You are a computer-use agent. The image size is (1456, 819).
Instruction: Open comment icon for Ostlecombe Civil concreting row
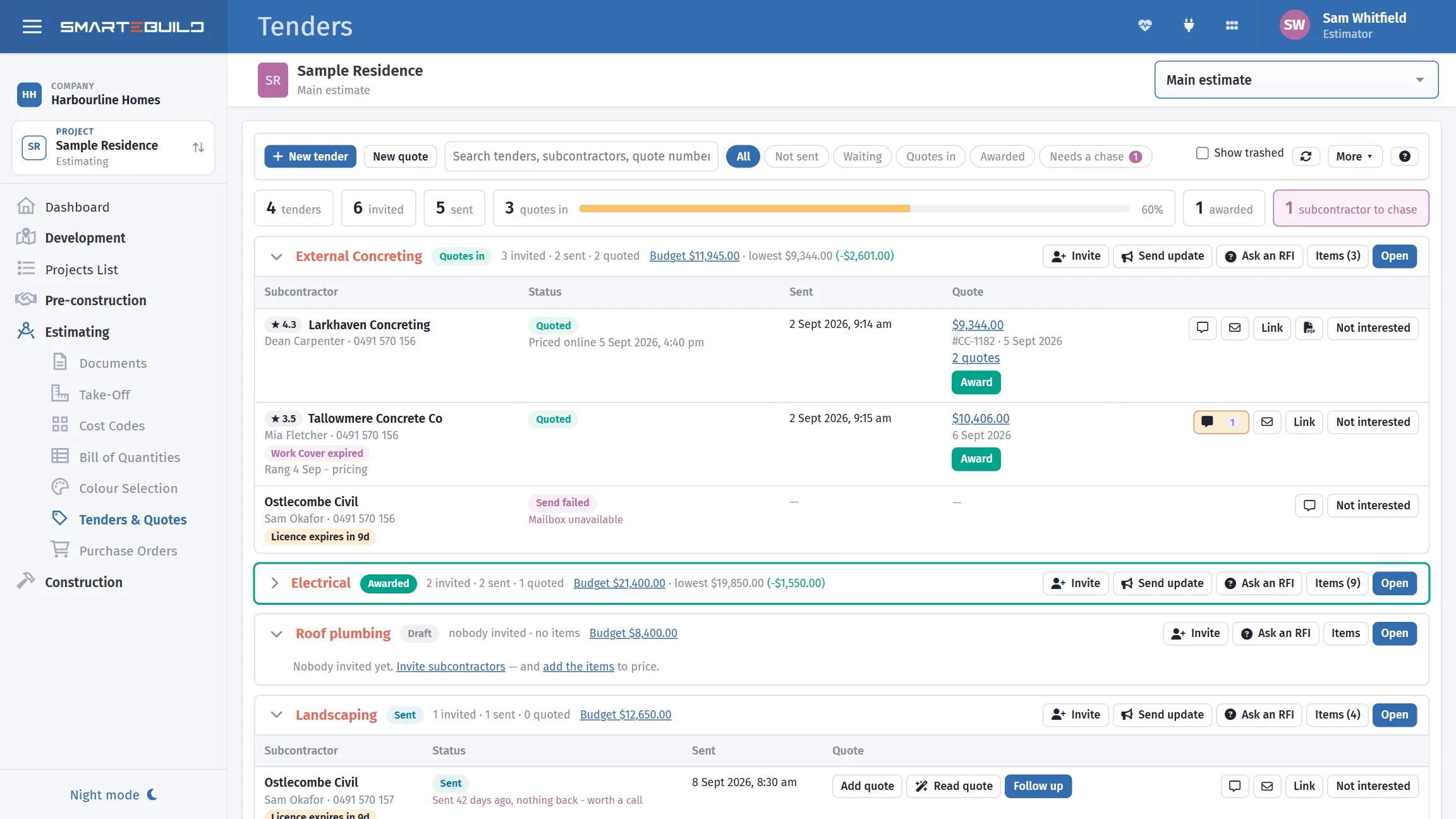[1309, 506]
